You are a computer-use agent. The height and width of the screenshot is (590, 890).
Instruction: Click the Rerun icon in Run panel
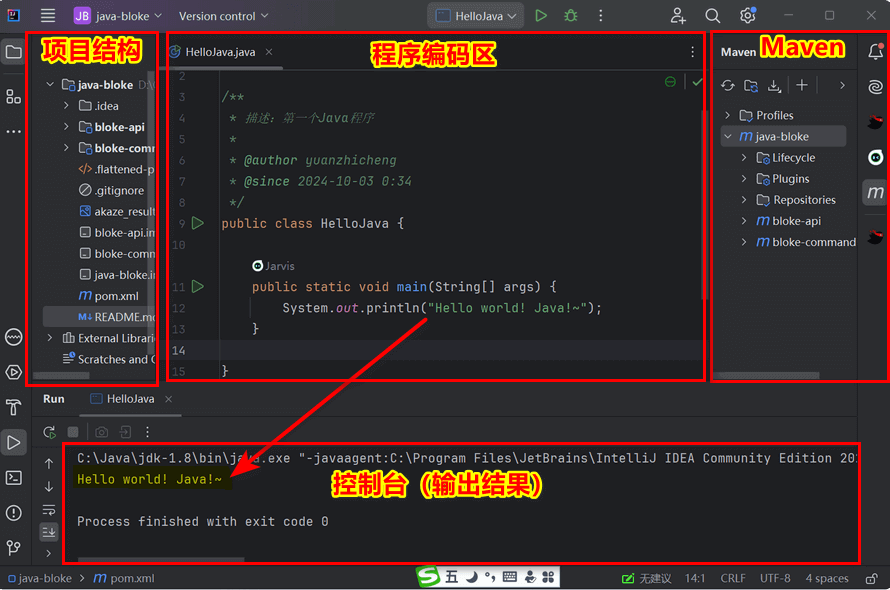tap(49, 432)
